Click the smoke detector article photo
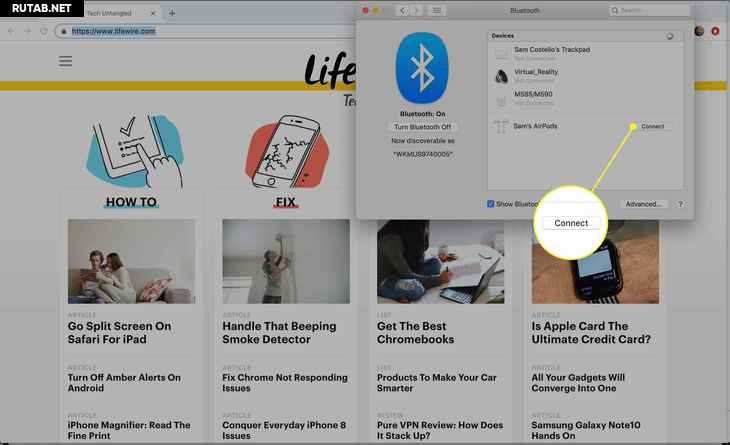The width and height of the screenshot is (730, 445). pos(286,262)
